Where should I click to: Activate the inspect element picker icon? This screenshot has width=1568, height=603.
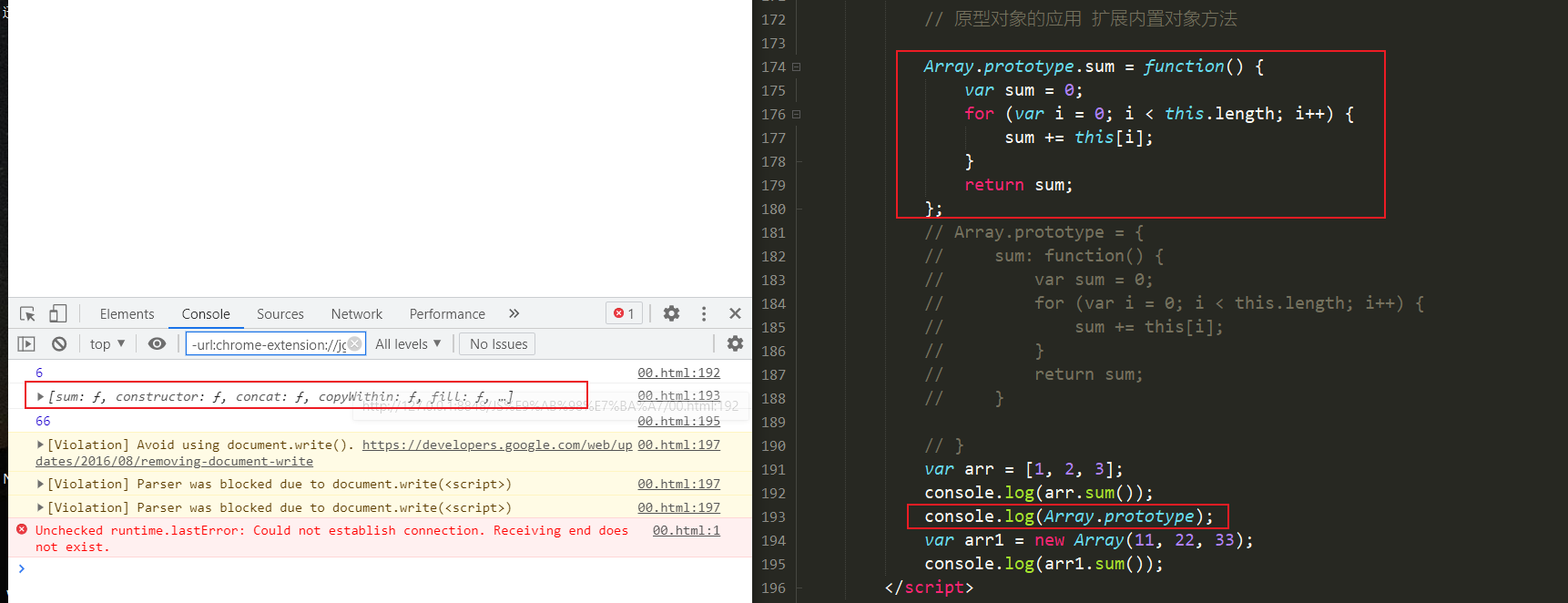(27, 313)
